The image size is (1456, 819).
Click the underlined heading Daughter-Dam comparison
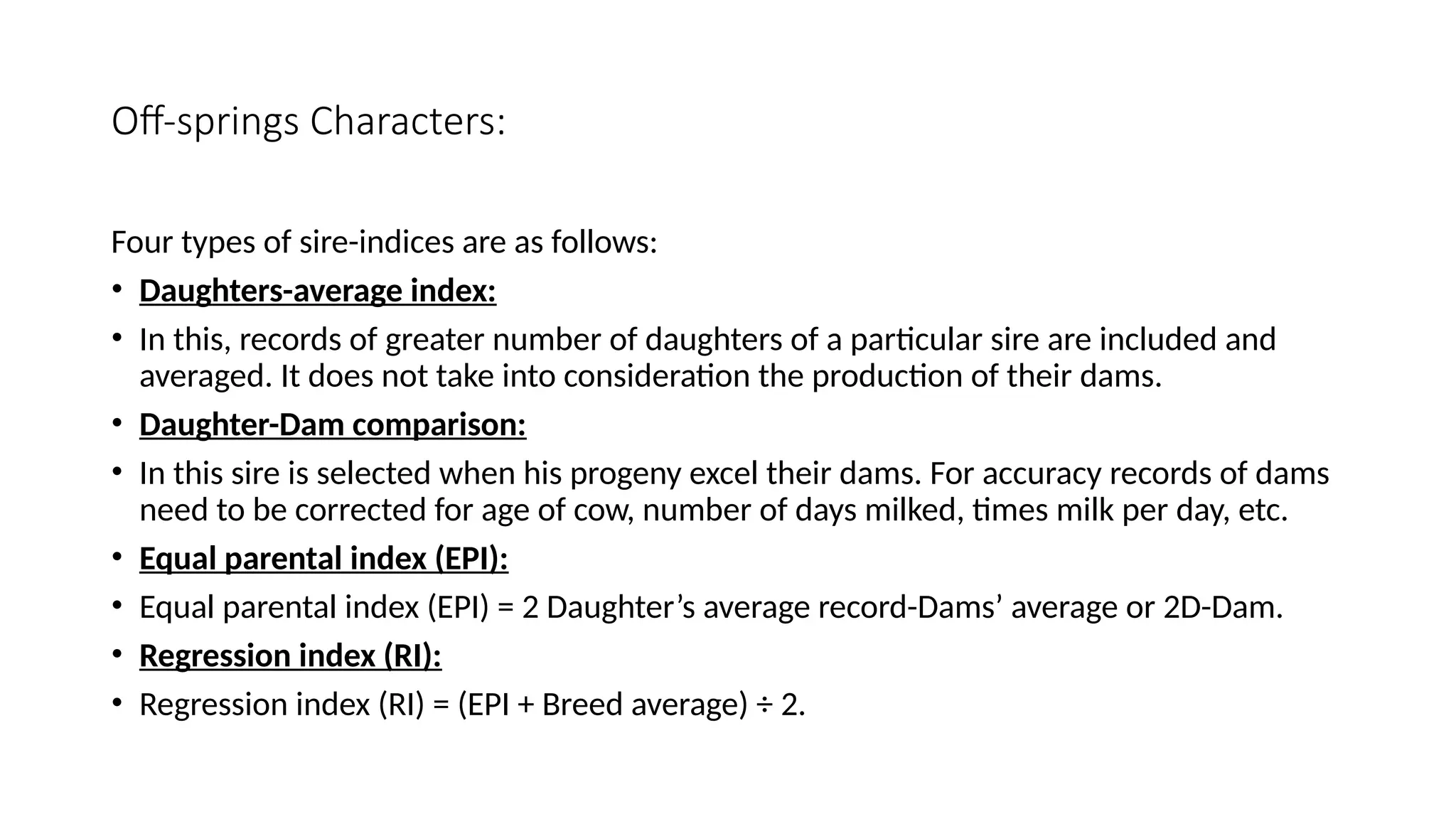333,424
